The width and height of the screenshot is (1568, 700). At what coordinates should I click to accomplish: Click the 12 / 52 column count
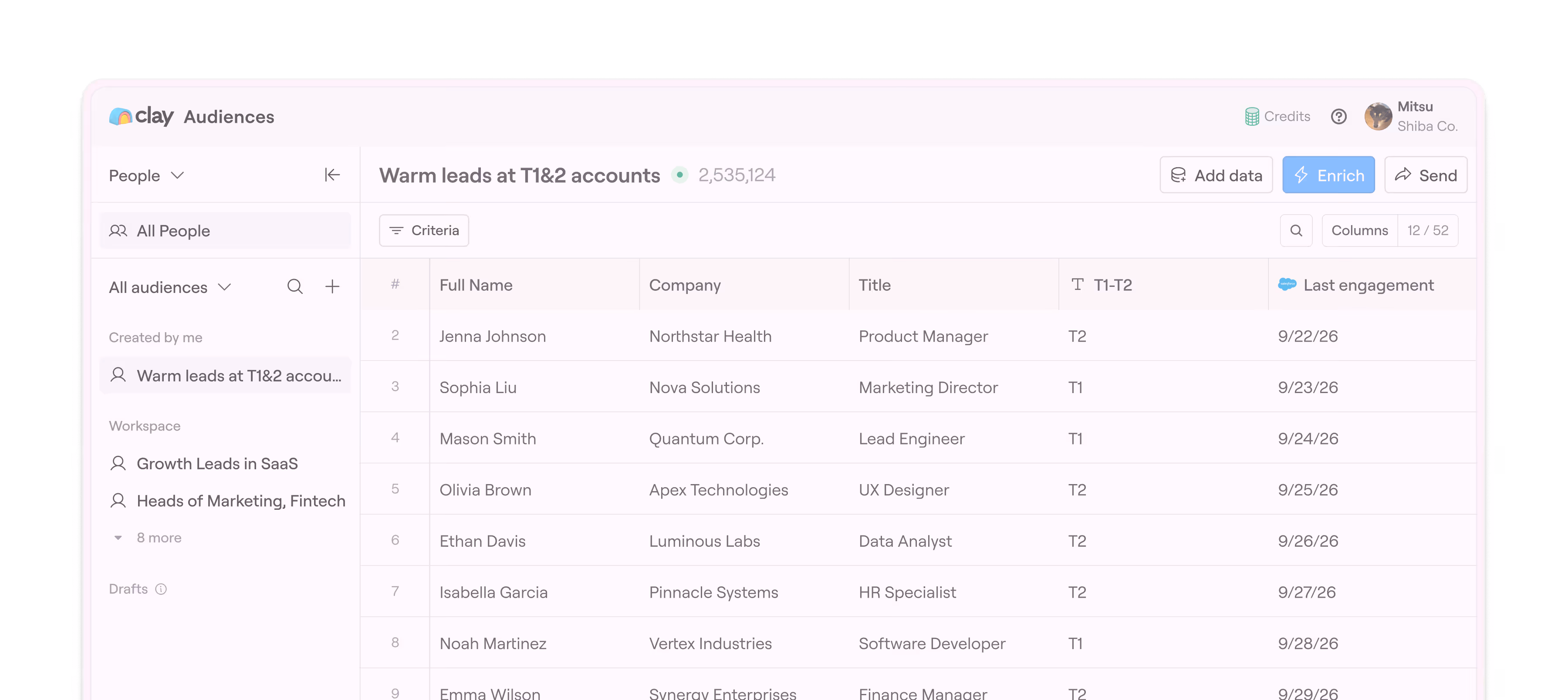pyautogui.click(x=1427, y=230)
